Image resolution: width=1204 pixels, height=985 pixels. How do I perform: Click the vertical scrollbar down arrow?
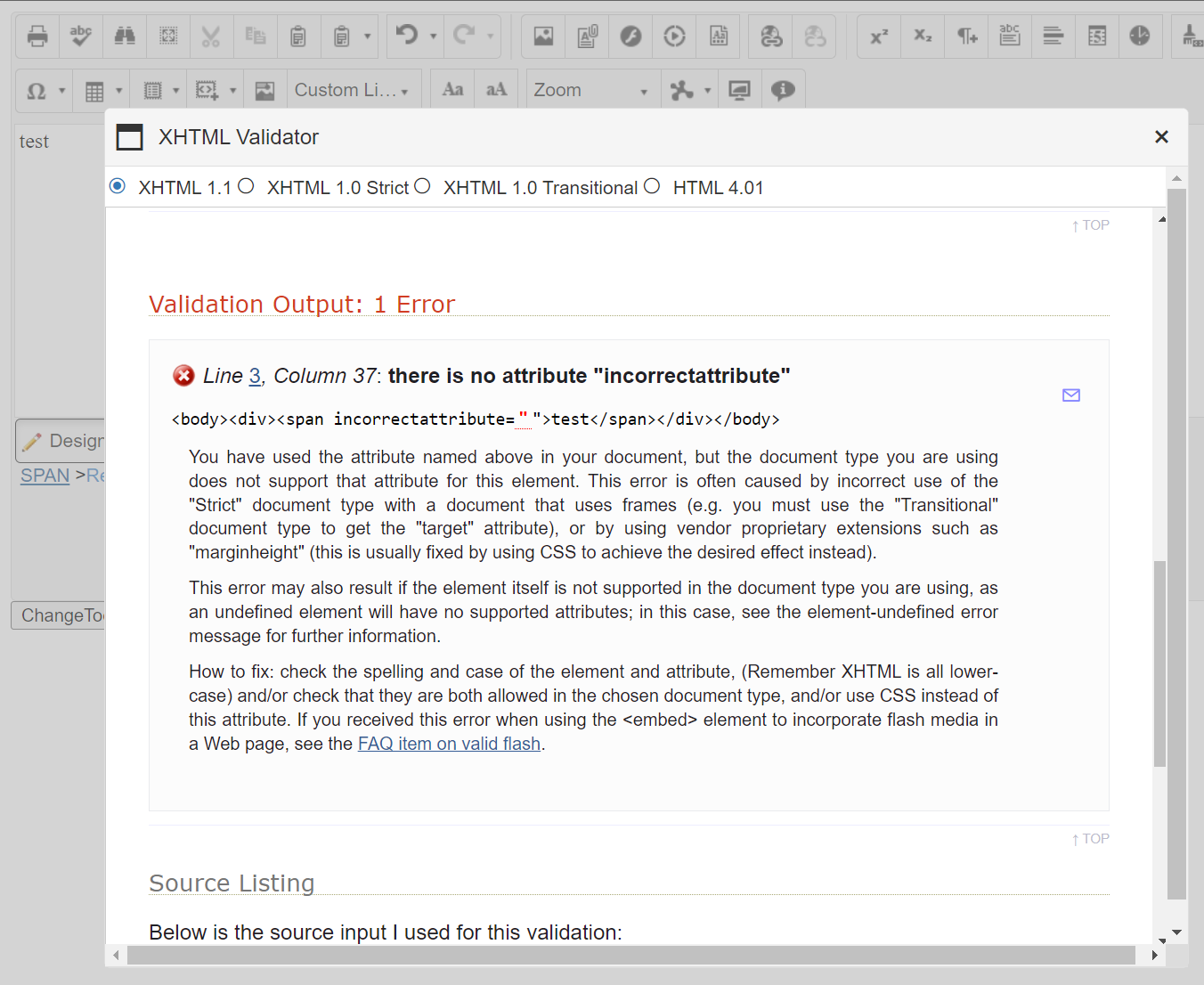1176,932
